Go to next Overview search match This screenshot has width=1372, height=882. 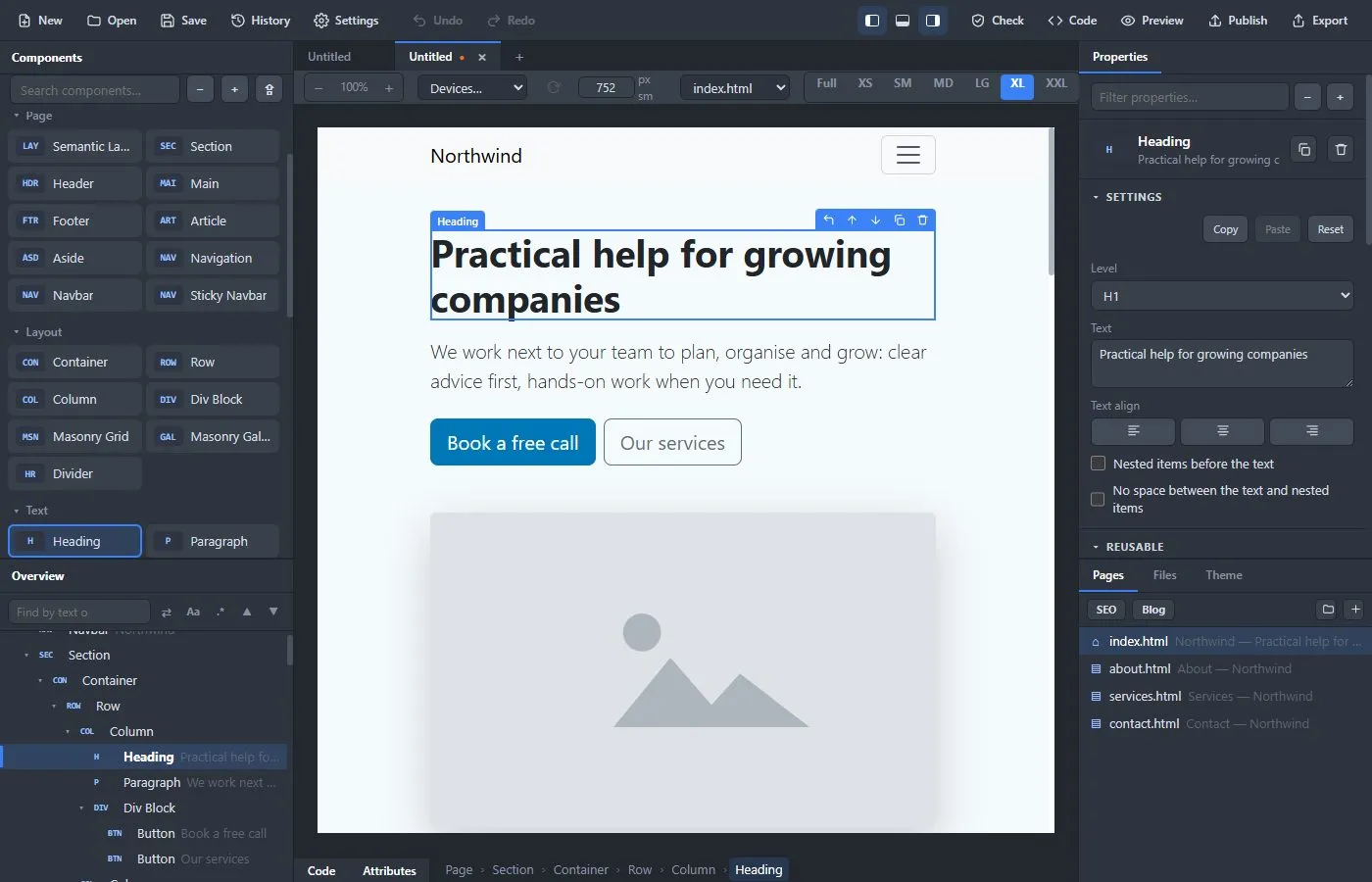point(273,612)
